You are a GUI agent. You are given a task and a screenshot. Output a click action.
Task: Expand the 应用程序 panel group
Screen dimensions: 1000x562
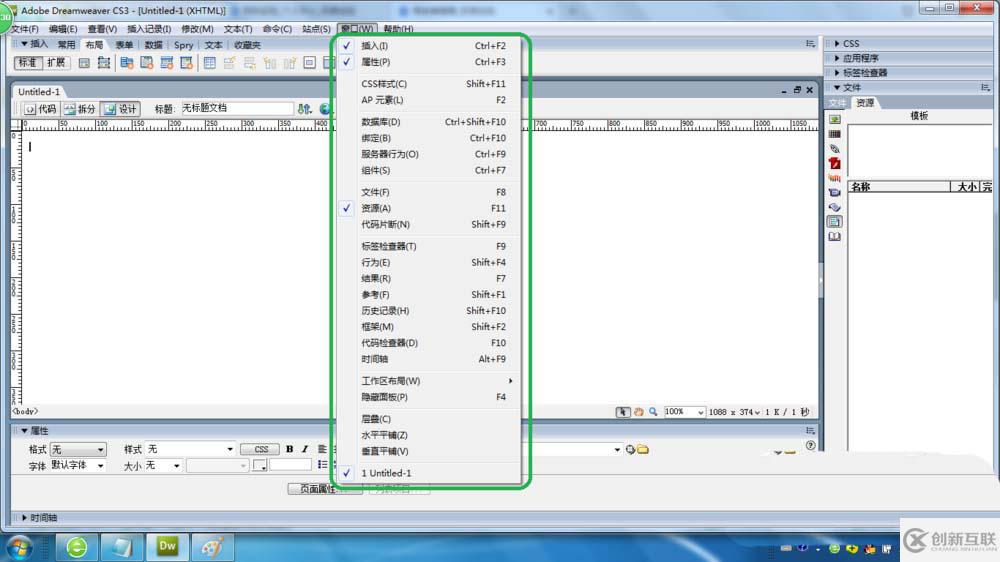tap(837, 58)
